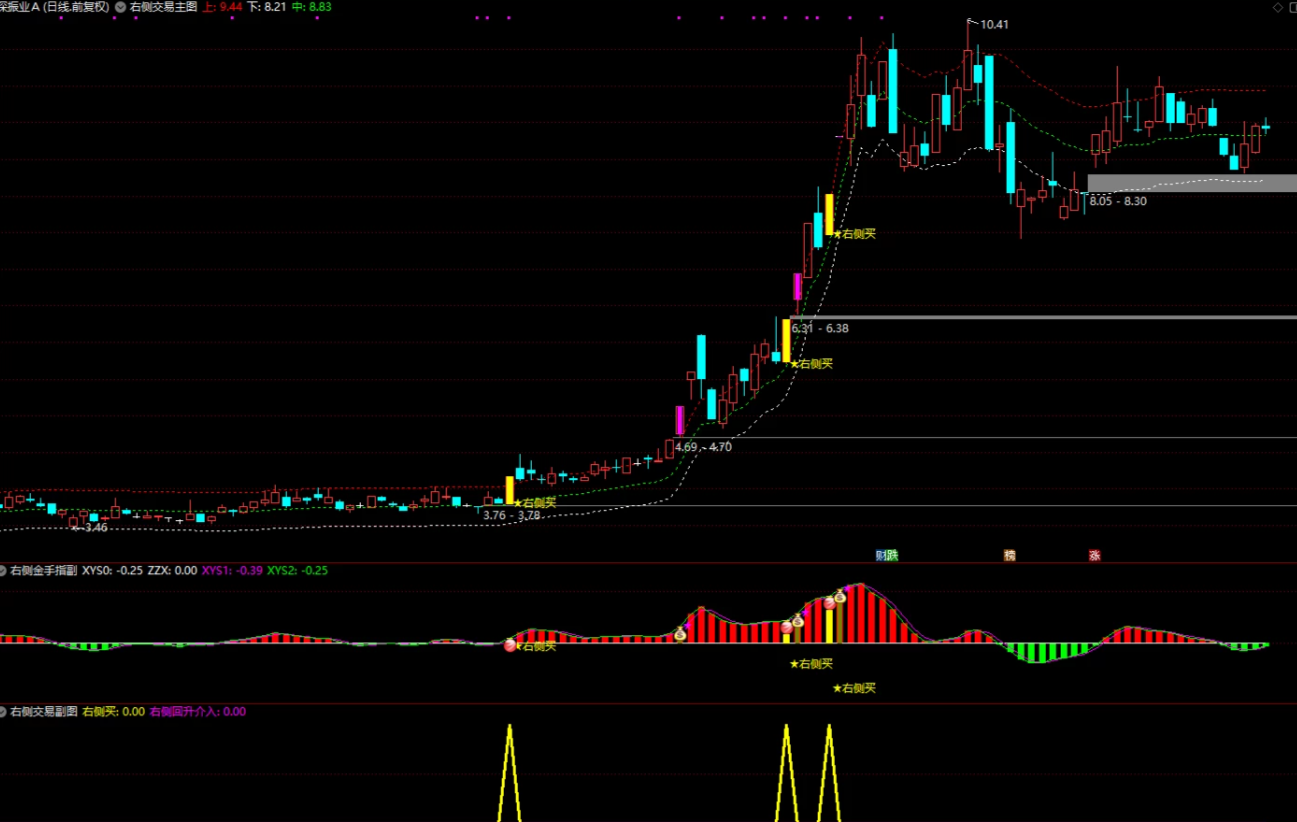Click the diamond icon at the chart's top-right corner
The height and width of the screenshot is (822, 1297).
click(1277, 6)
